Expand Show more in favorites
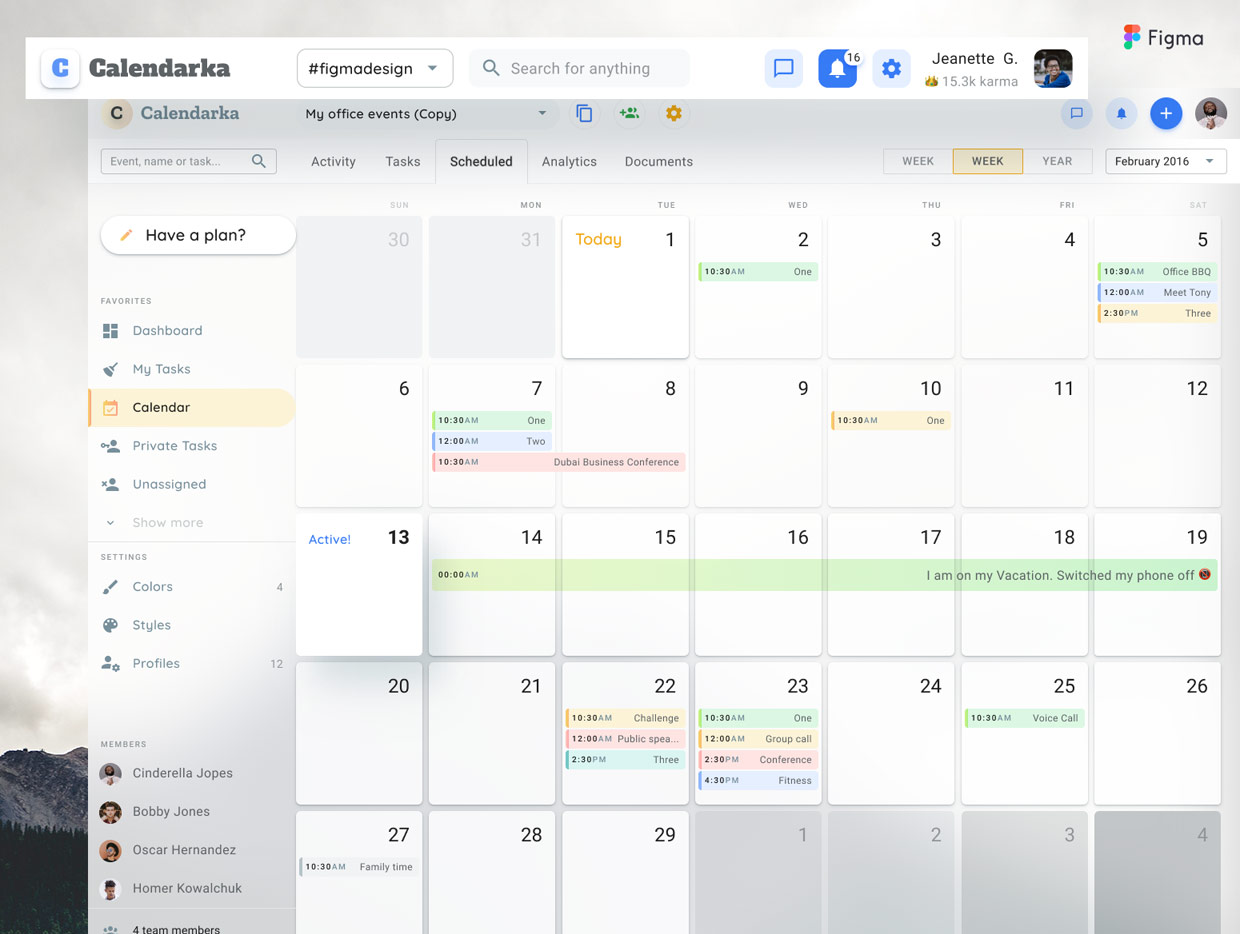This screenshot has width=1240, height=934. click(x=192, y=522)
